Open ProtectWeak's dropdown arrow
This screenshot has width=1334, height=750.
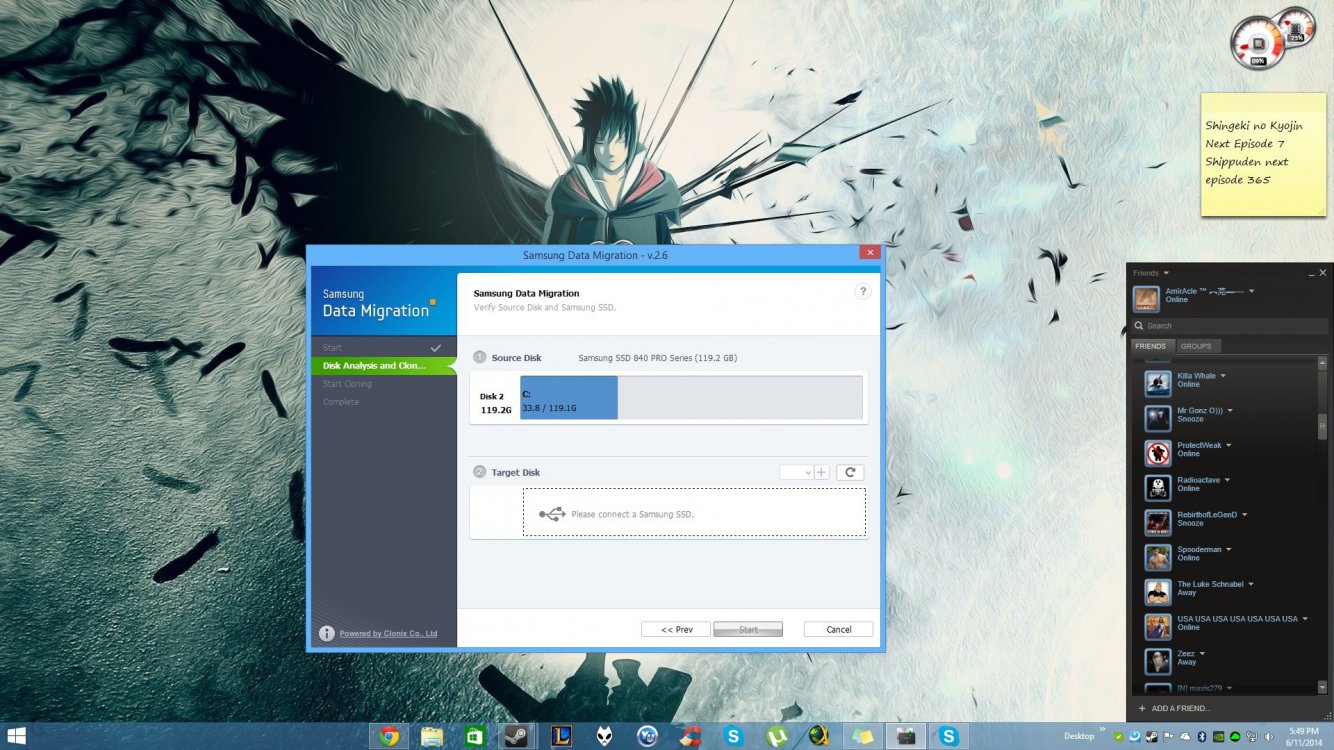tap(1229, 445)
